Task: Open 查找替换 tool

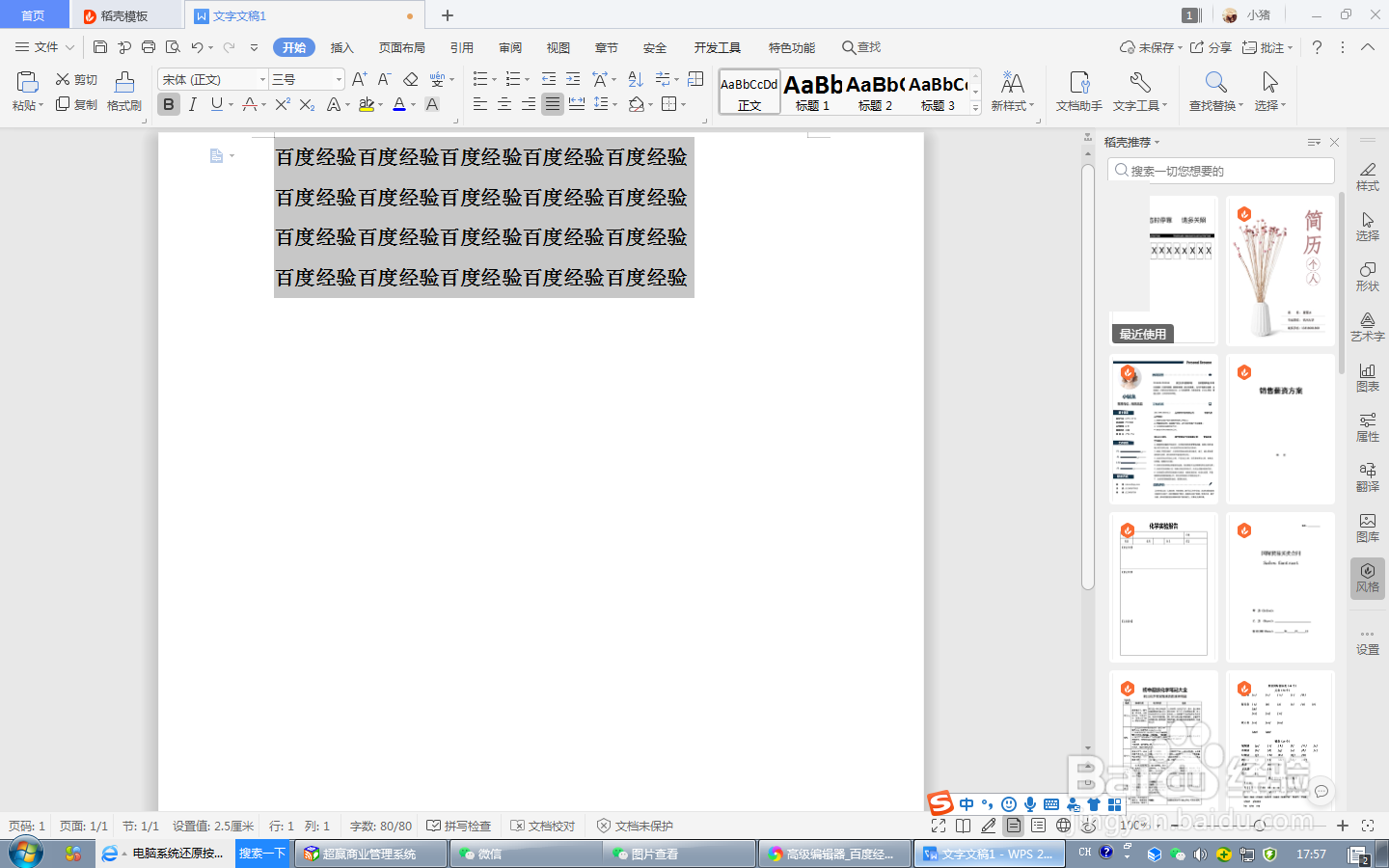Action: [1215, 92]
